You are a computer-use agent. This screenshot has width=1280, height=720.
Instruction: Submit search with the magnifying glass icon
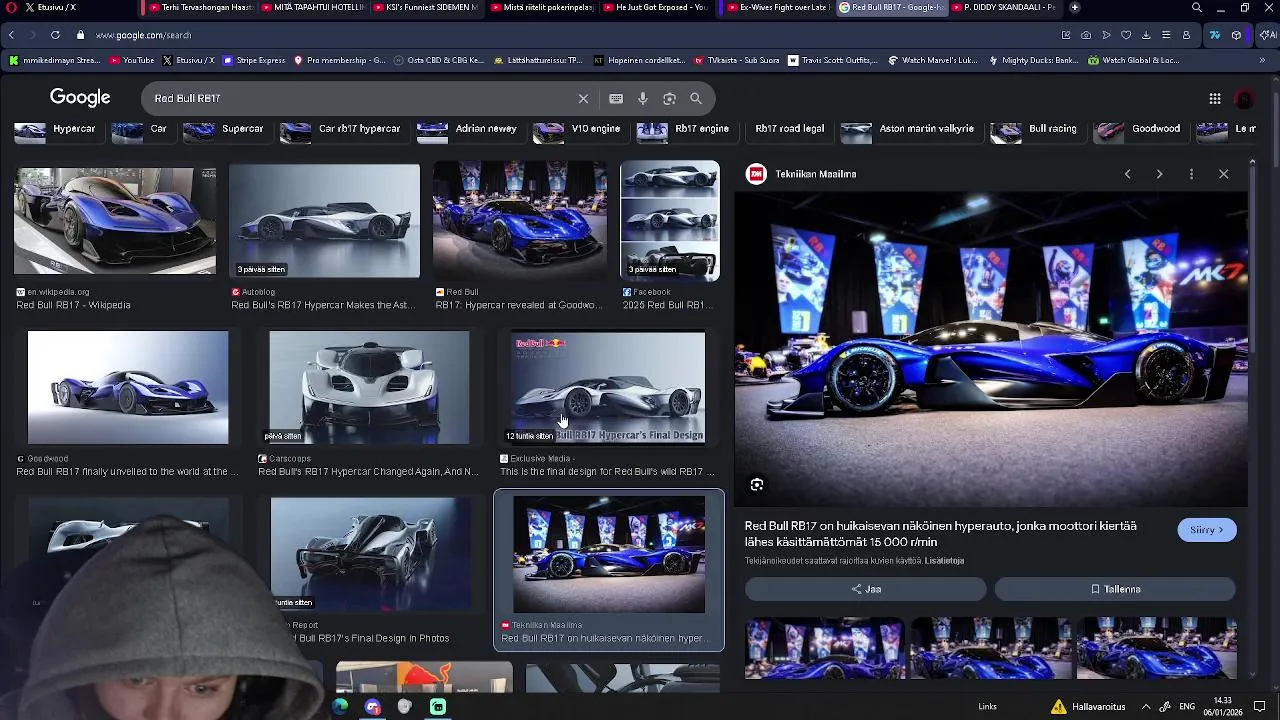pos(696,98)
